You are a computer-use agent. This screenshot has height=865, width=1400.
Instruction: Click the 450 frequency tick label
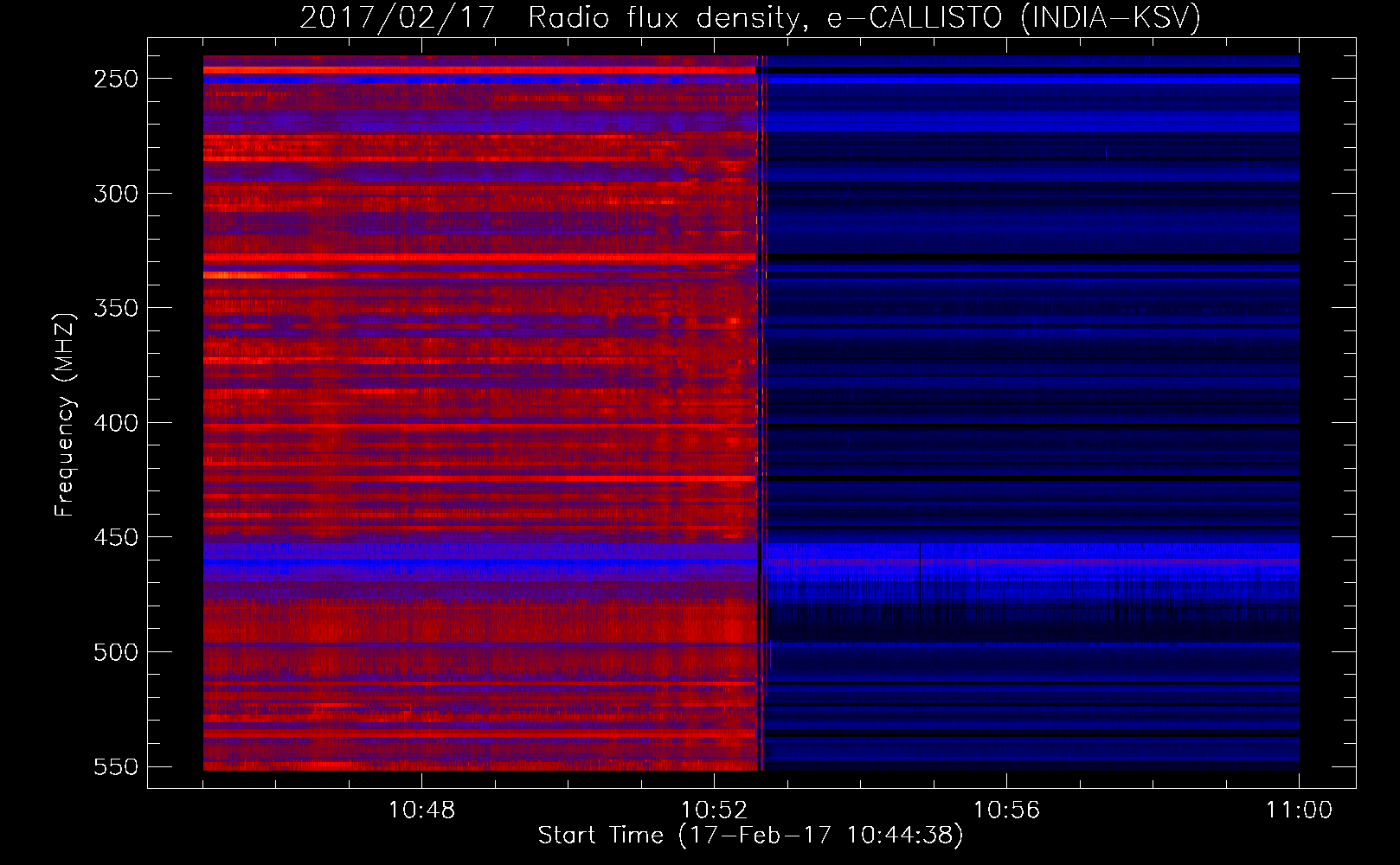pyautogui.click(x=116, y=537)
